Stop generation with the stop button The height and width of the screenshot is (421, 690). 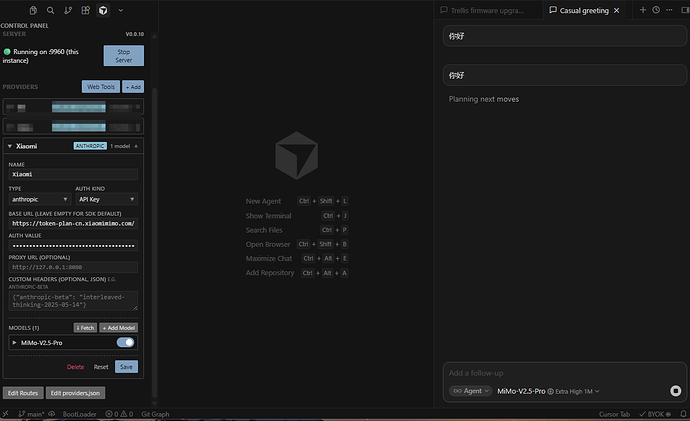tap(675, 391)
